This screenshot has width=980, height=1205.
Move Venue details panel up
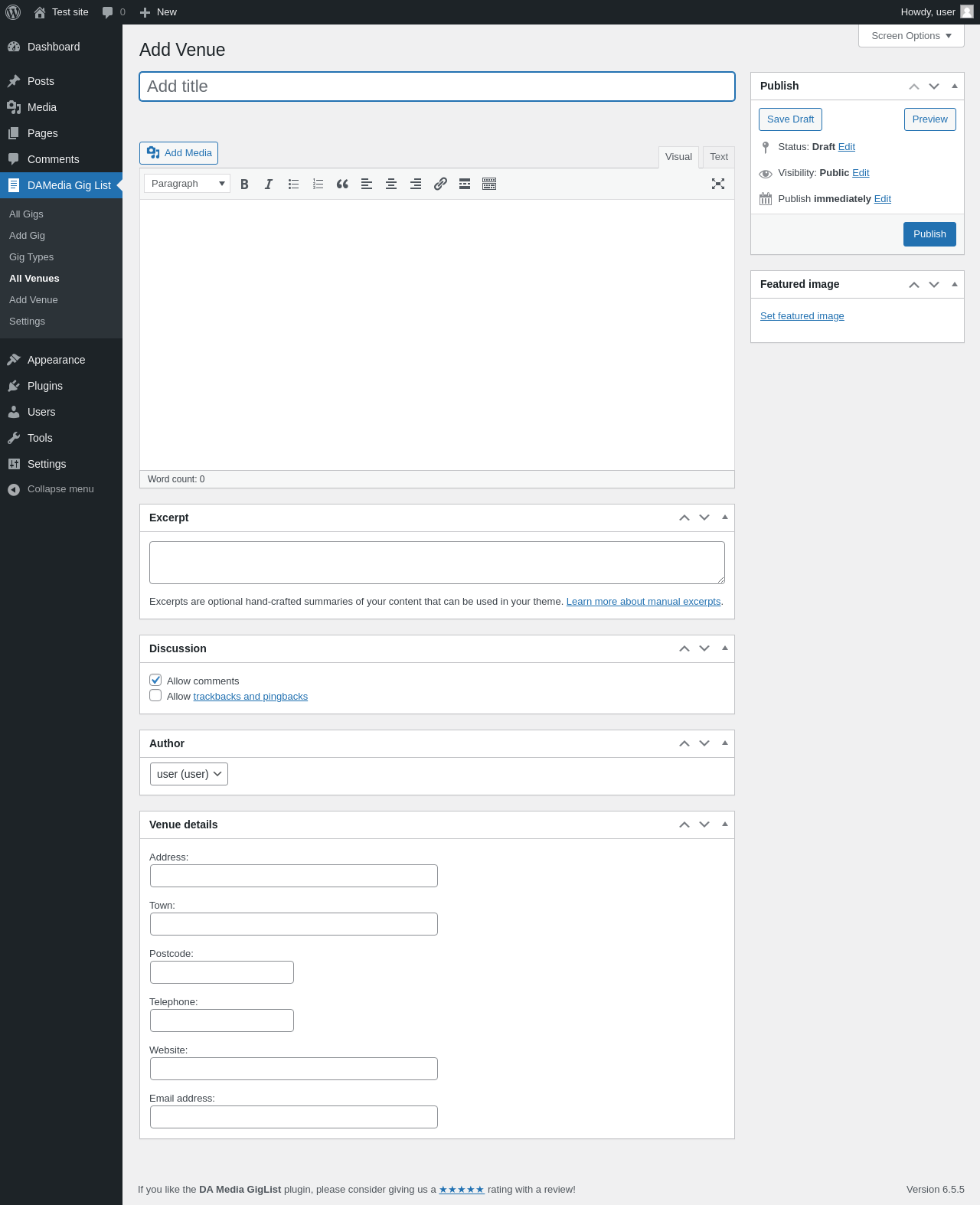click(684, 825)
